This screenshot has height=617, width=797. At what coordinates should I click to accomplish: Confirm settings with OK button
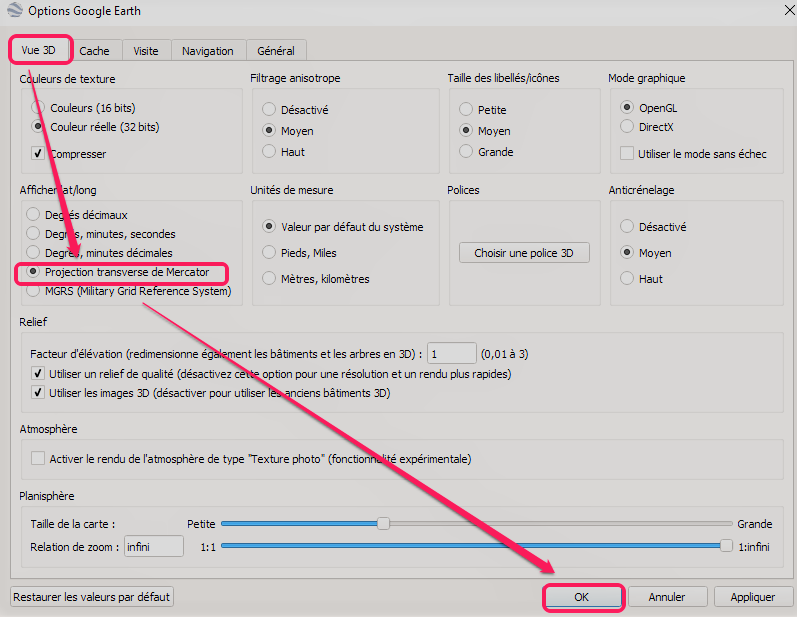(583, 597)
